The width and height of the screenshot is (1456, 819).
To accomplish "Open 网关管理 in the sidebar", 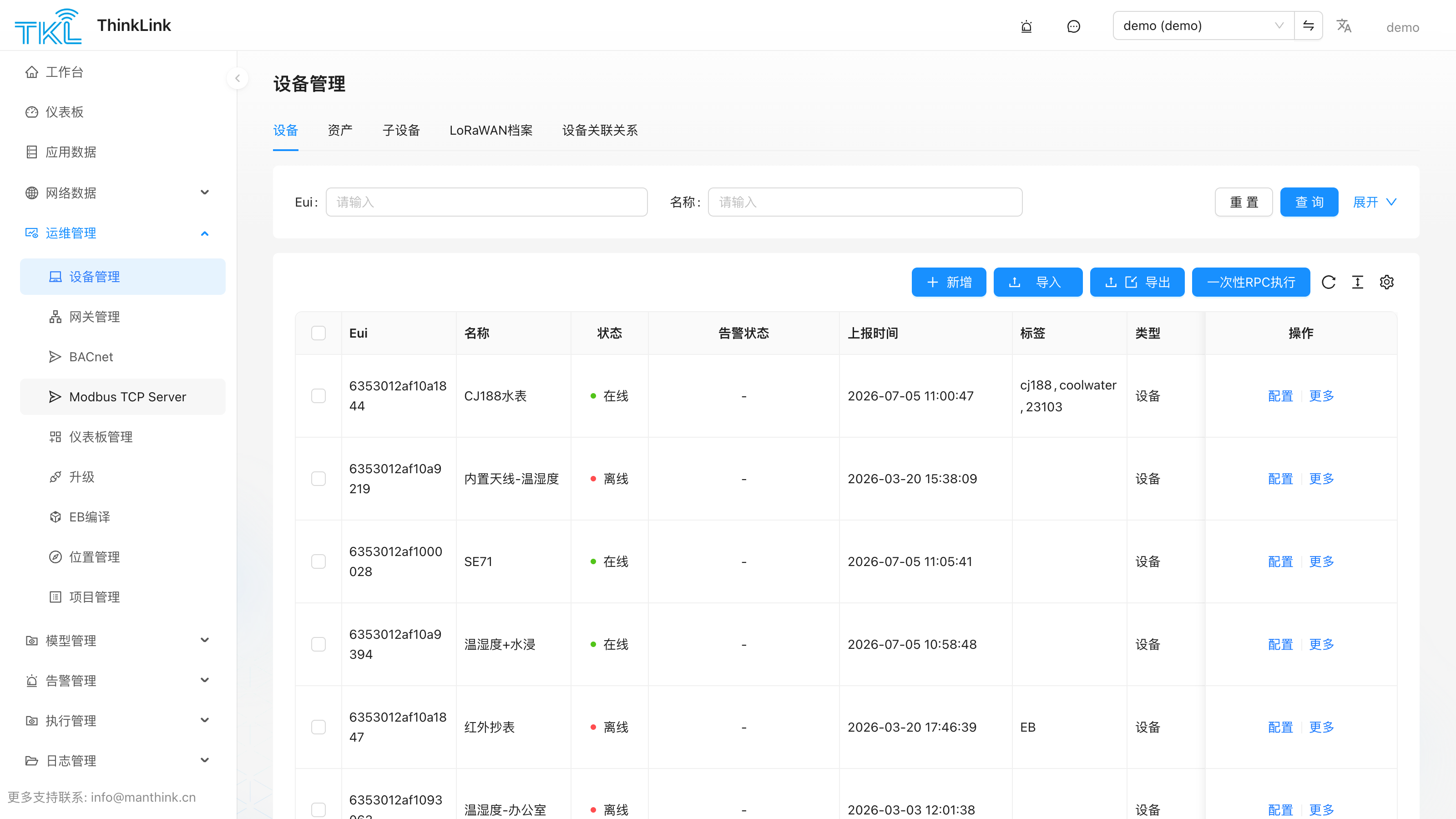I will click(x=123, y=317).
